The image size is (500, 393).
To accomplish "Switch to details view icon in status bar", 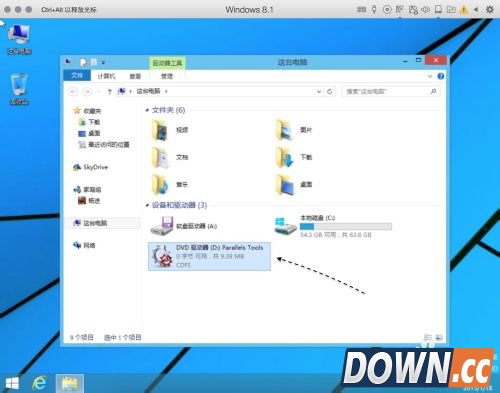I will (428, 338).
